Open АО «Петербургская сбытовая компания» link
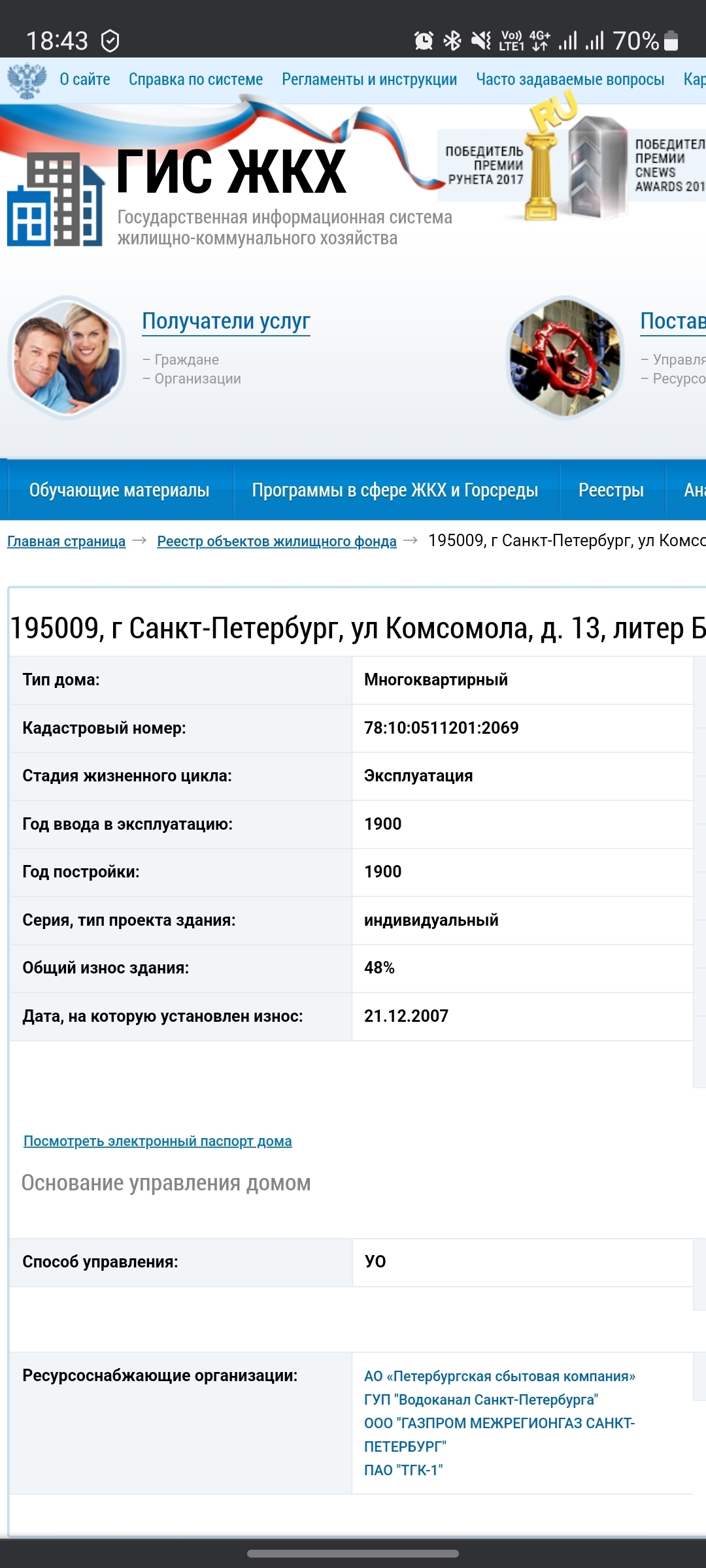Image resolution: width=706 pixels, height=1568 pixels. 499,1376
